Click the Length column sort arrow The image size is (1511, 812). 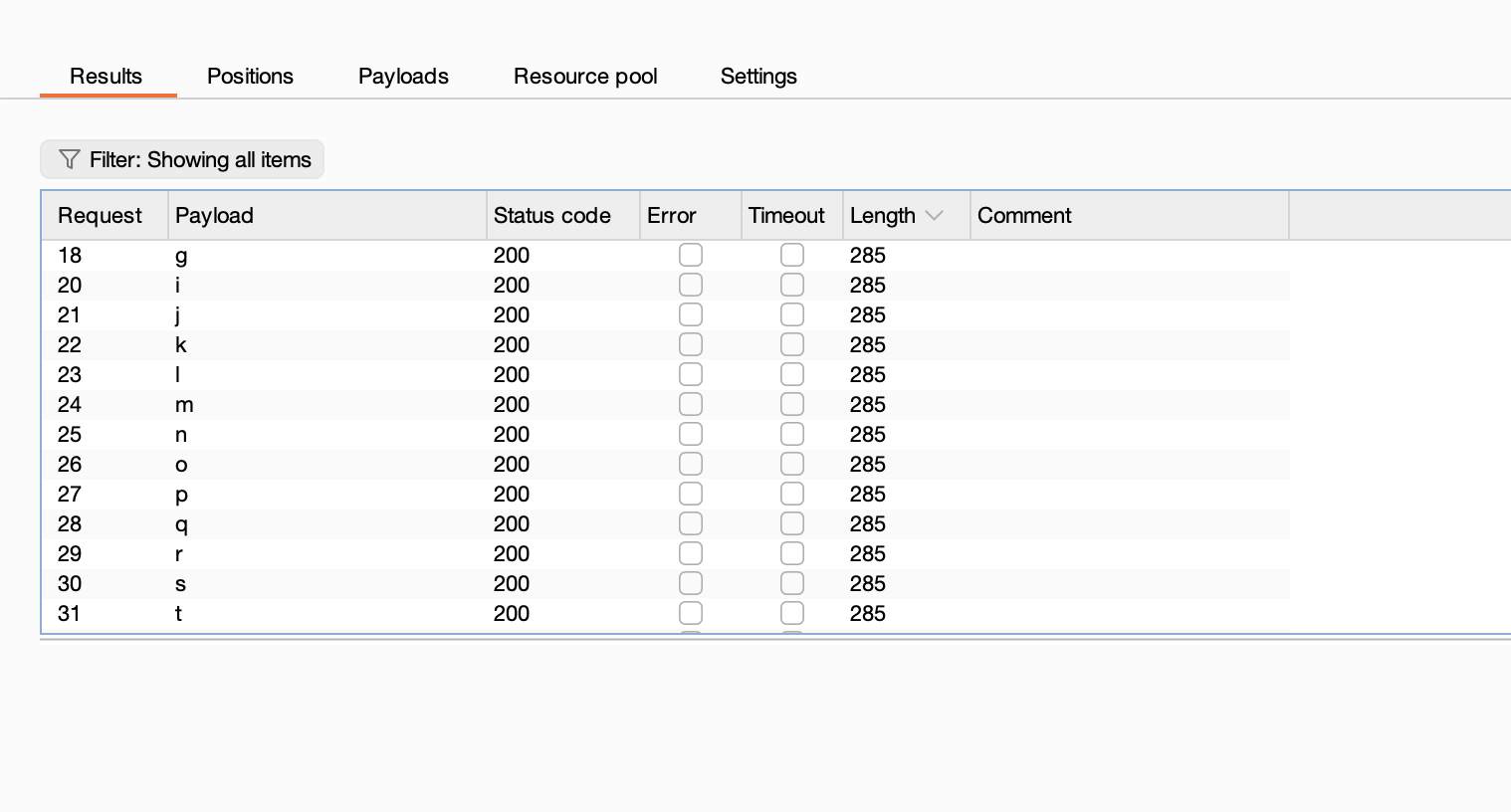[934, 216]
